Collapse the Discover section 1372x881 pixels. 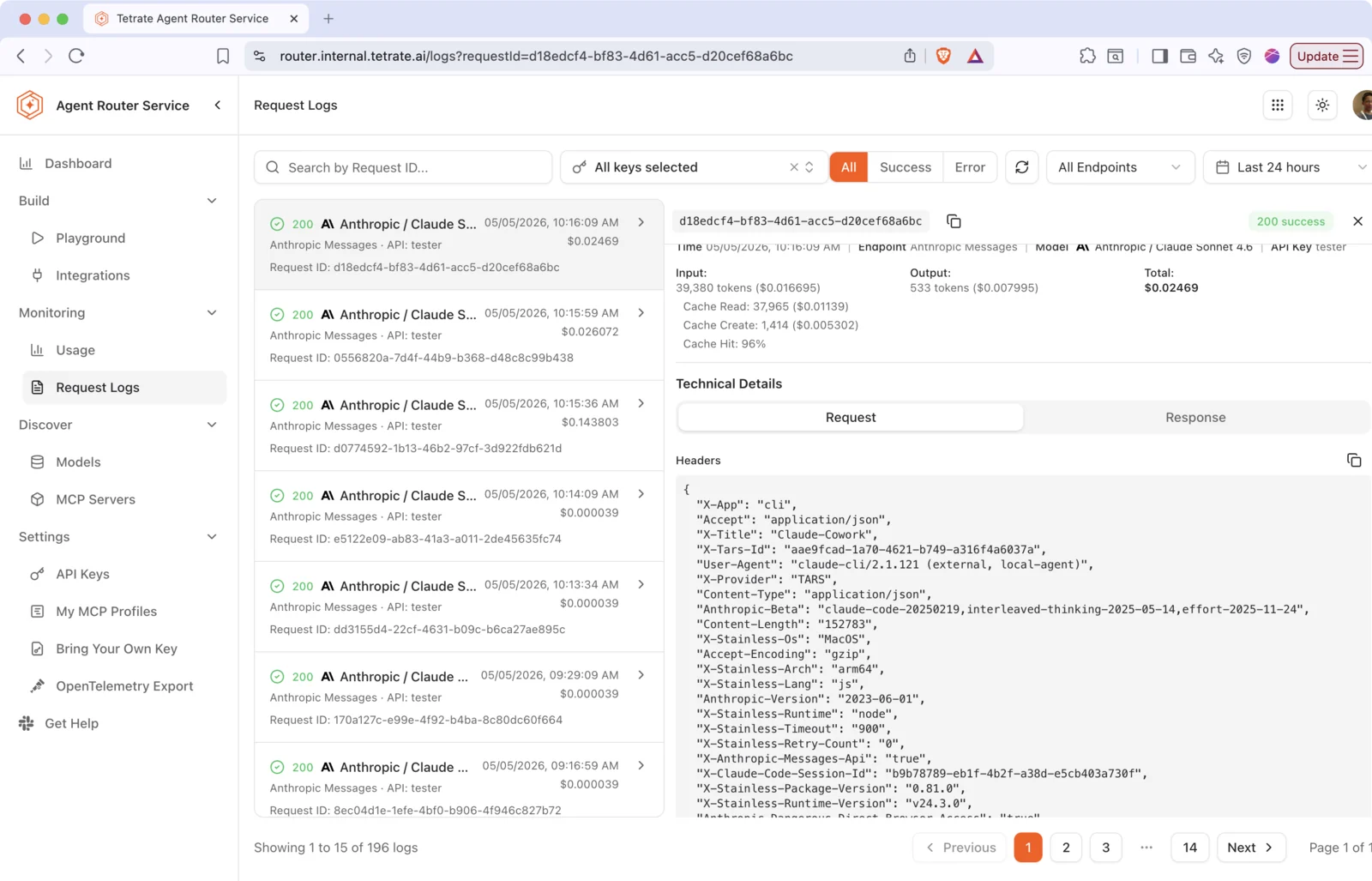[212, 425]
